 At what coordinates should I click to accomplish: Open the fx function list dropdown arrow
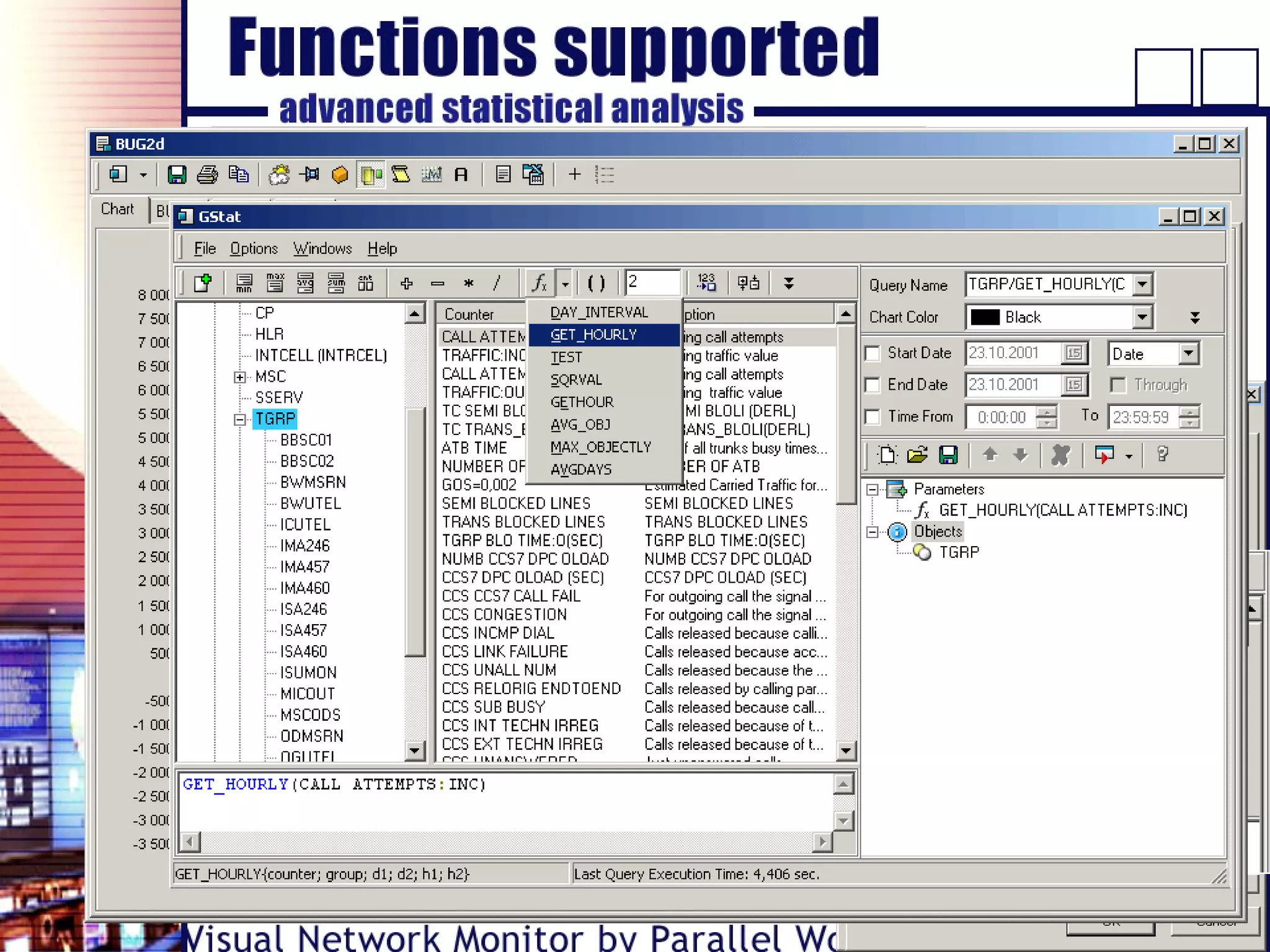[565, 284]
